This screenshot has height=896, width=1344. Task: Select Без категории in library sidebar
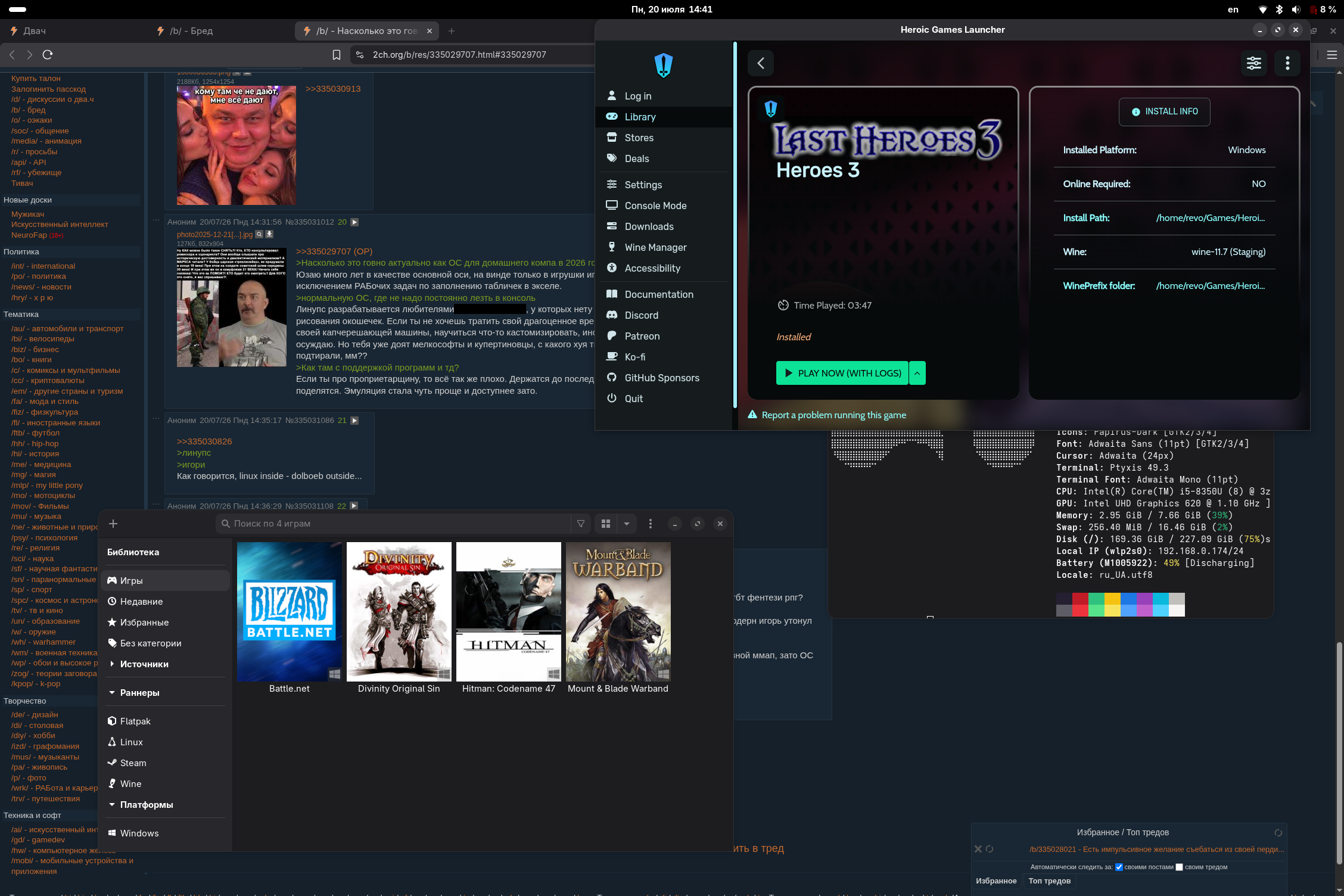coord(166,643)
